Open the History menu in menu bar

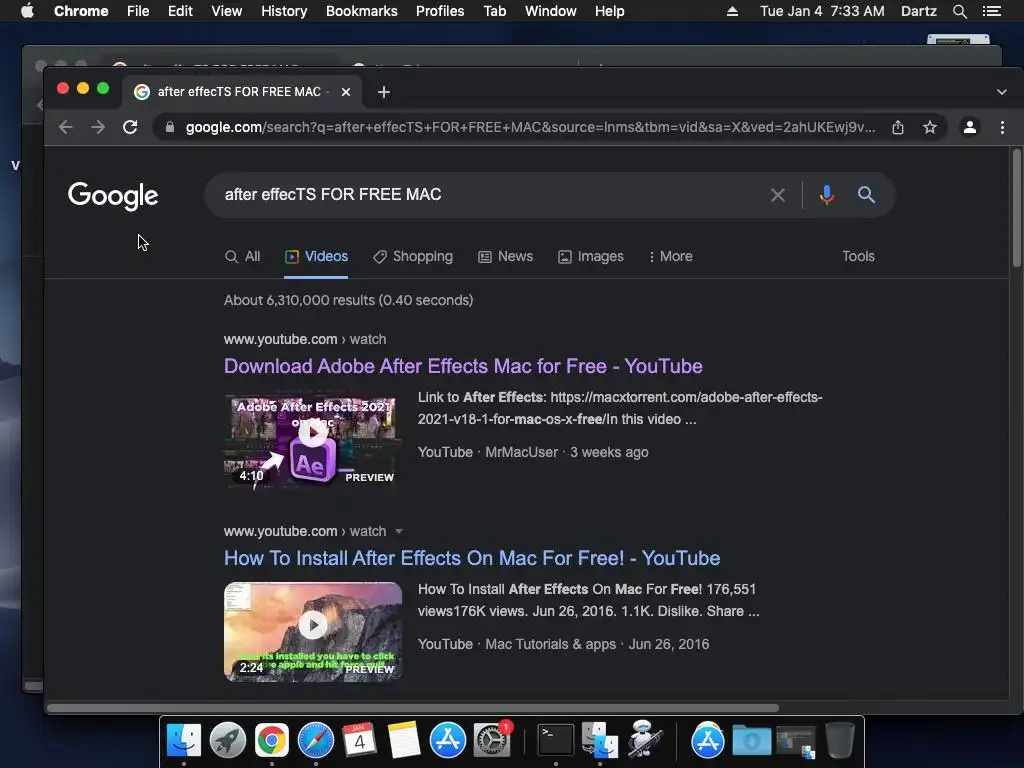click(284, 11)
